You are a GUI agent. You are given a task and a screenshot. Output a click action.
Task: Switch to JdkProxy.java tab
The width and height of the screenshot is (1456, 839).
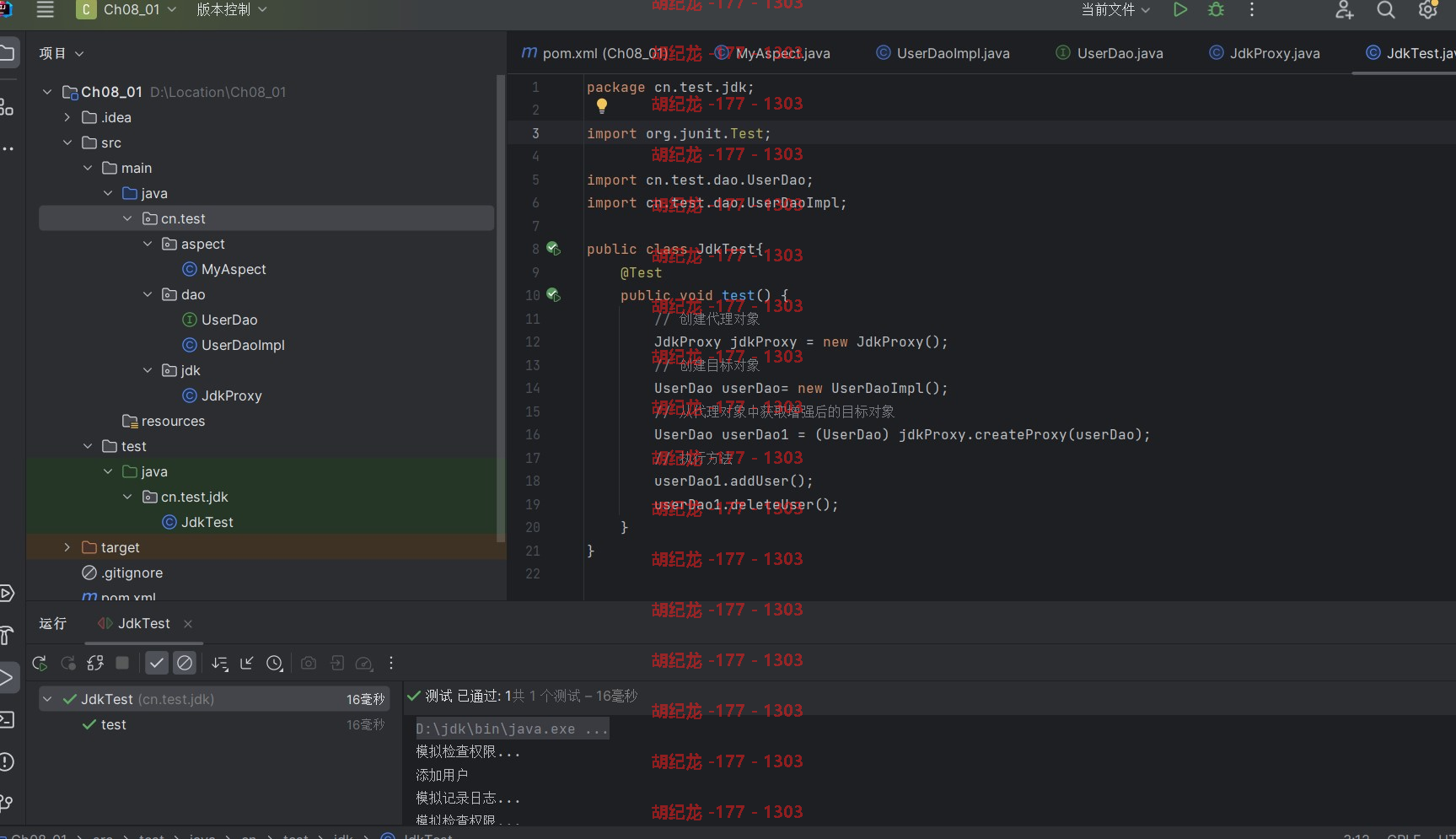[x=1265, y=53]
